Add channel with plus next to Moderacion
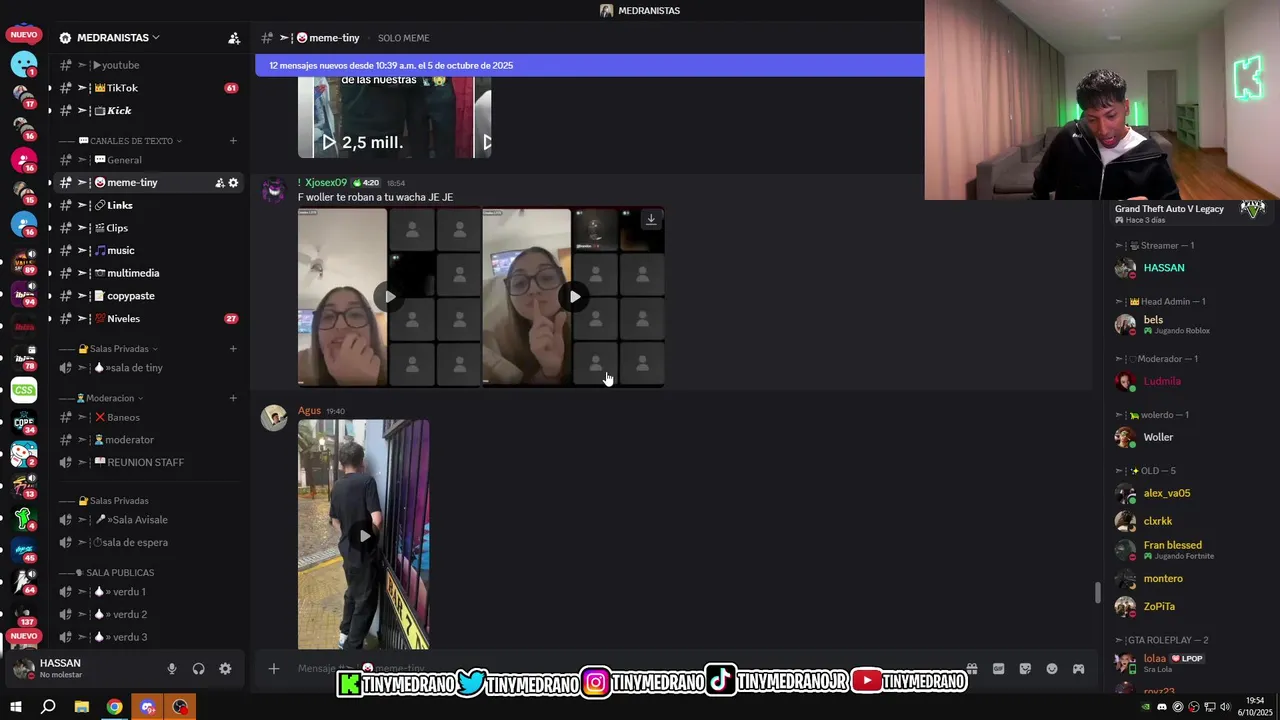Viewport: 1280px width, 720px height. 233,398
